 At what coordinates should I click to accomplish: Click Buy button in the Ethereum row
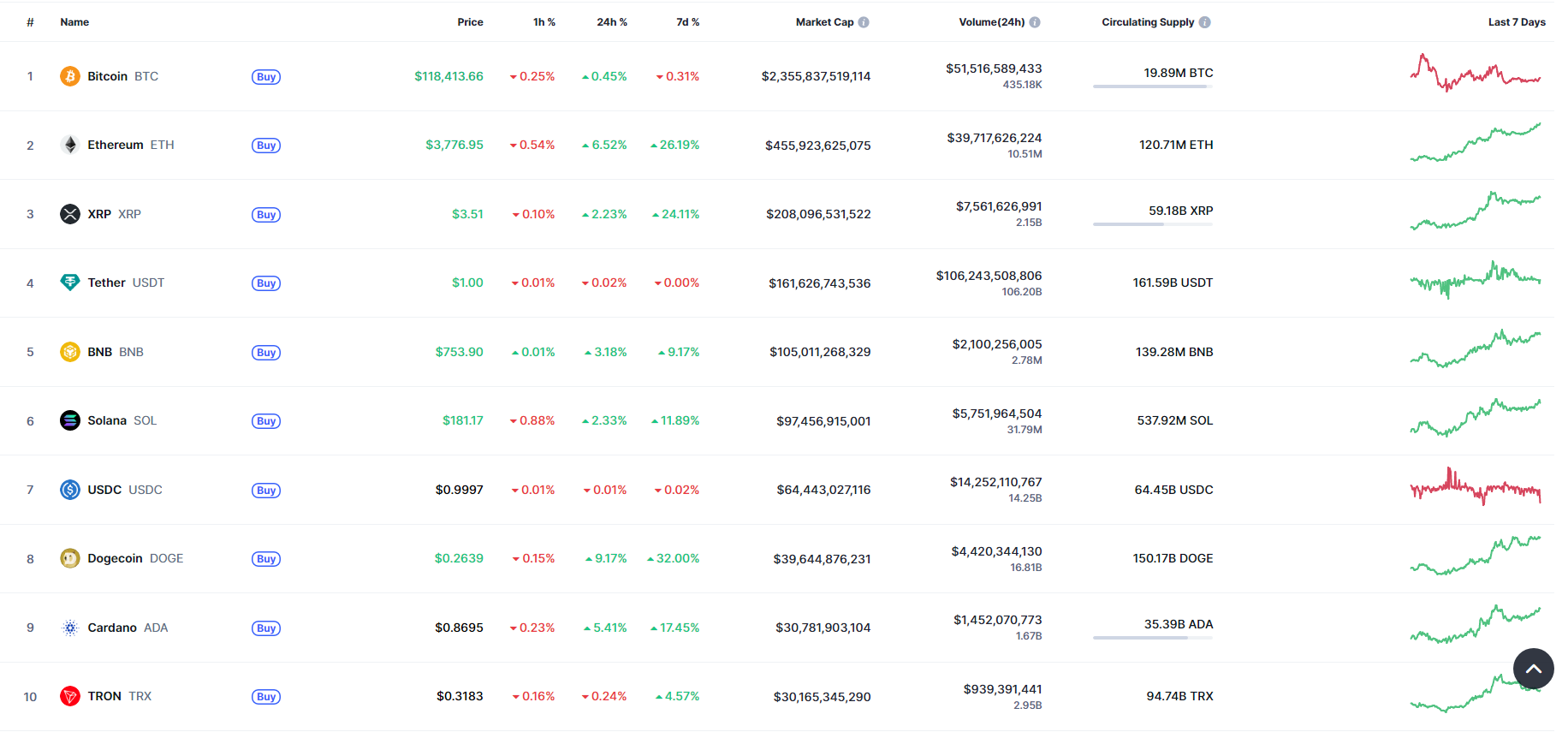(x=266, y=146)
